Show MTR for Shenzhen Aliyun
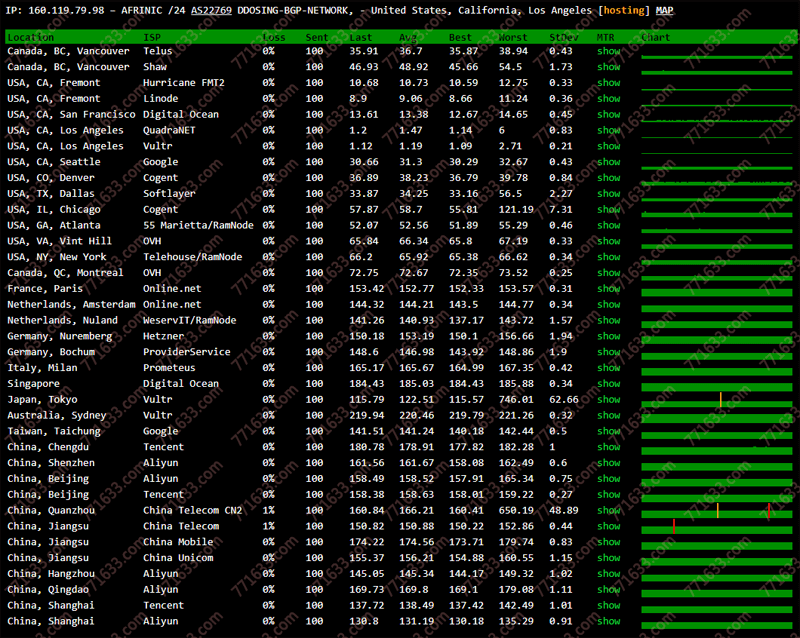Viewport: 800px width, 638px height. point(609,462)
